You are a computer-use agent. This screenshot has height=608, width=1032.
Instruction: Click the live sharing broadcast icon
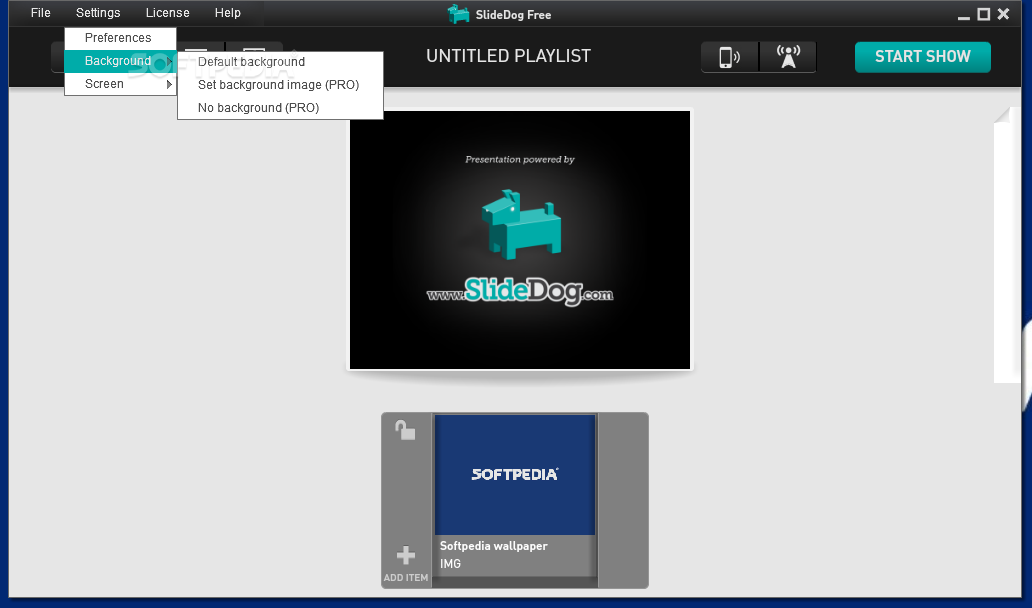pyautogui.click(x=788, y=57)
